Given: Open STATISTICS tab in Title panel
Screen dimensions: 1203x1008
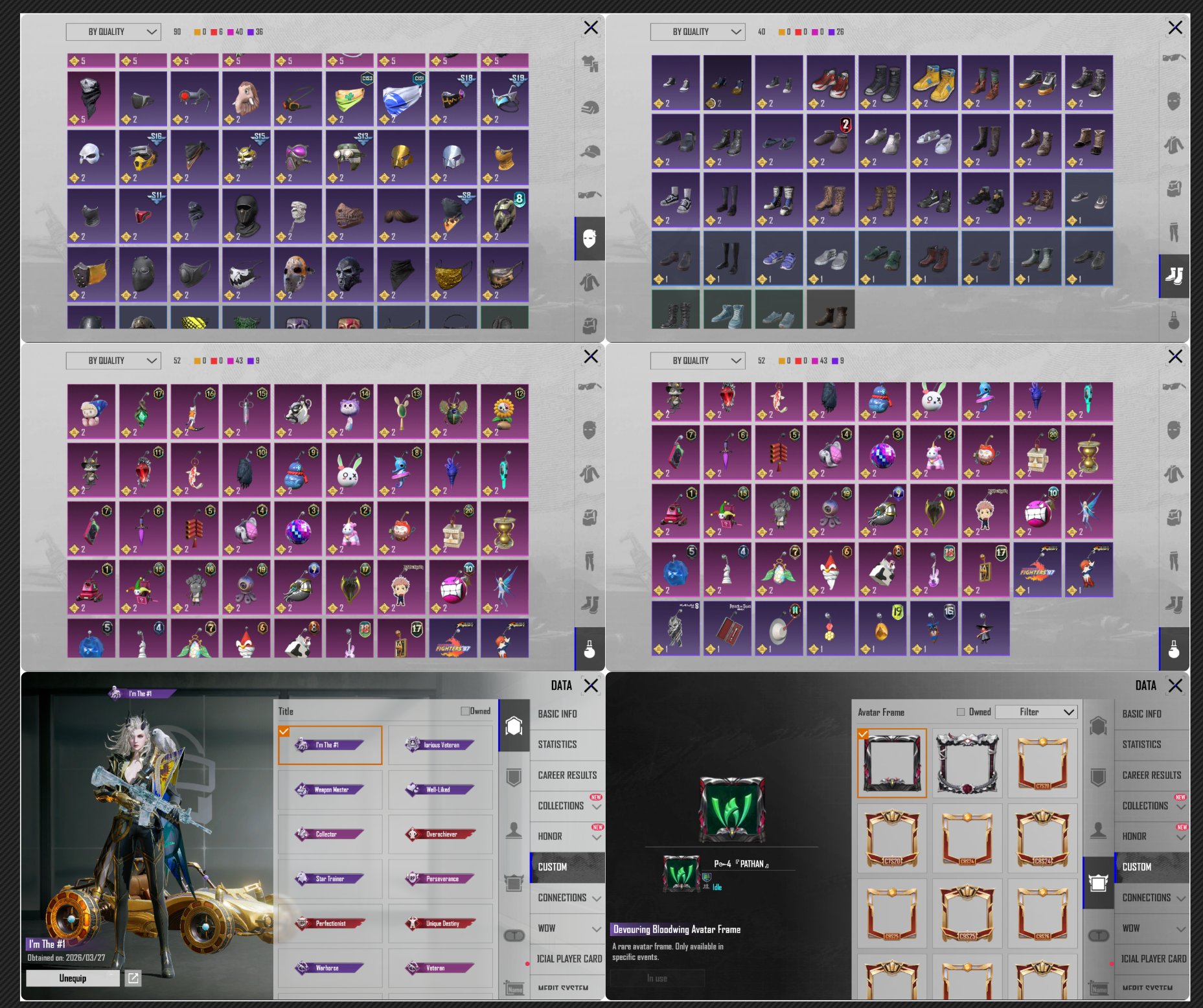Looking at the screenshot, I should point(567,744).
